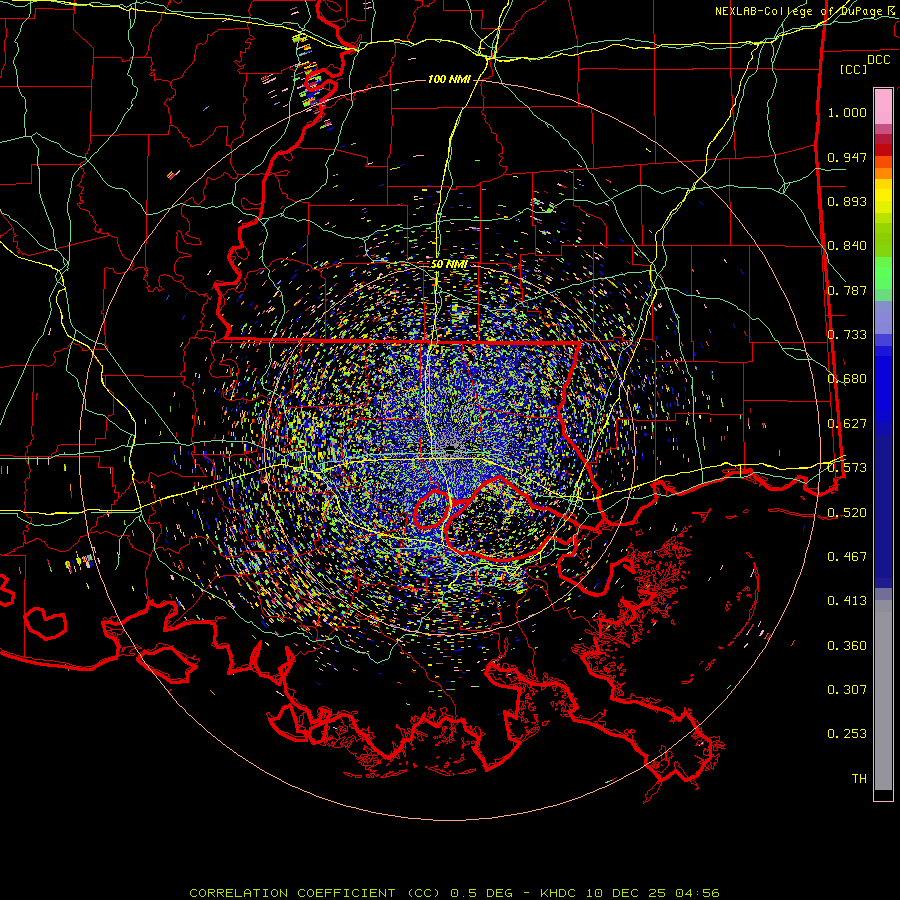Click the DCC product label
Screen dimensions: 900x900
coord(878,60)
